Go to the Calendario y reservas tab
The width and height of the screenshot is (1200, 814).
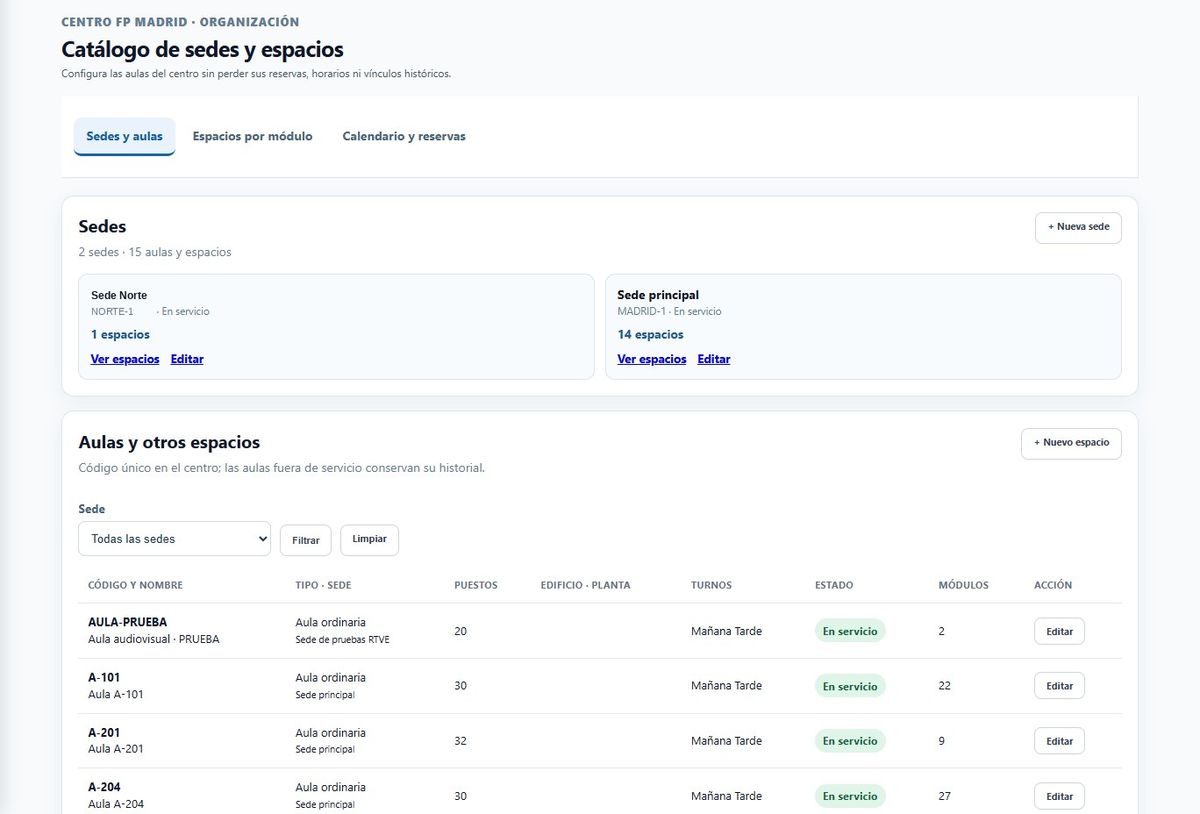coord(404,137)
